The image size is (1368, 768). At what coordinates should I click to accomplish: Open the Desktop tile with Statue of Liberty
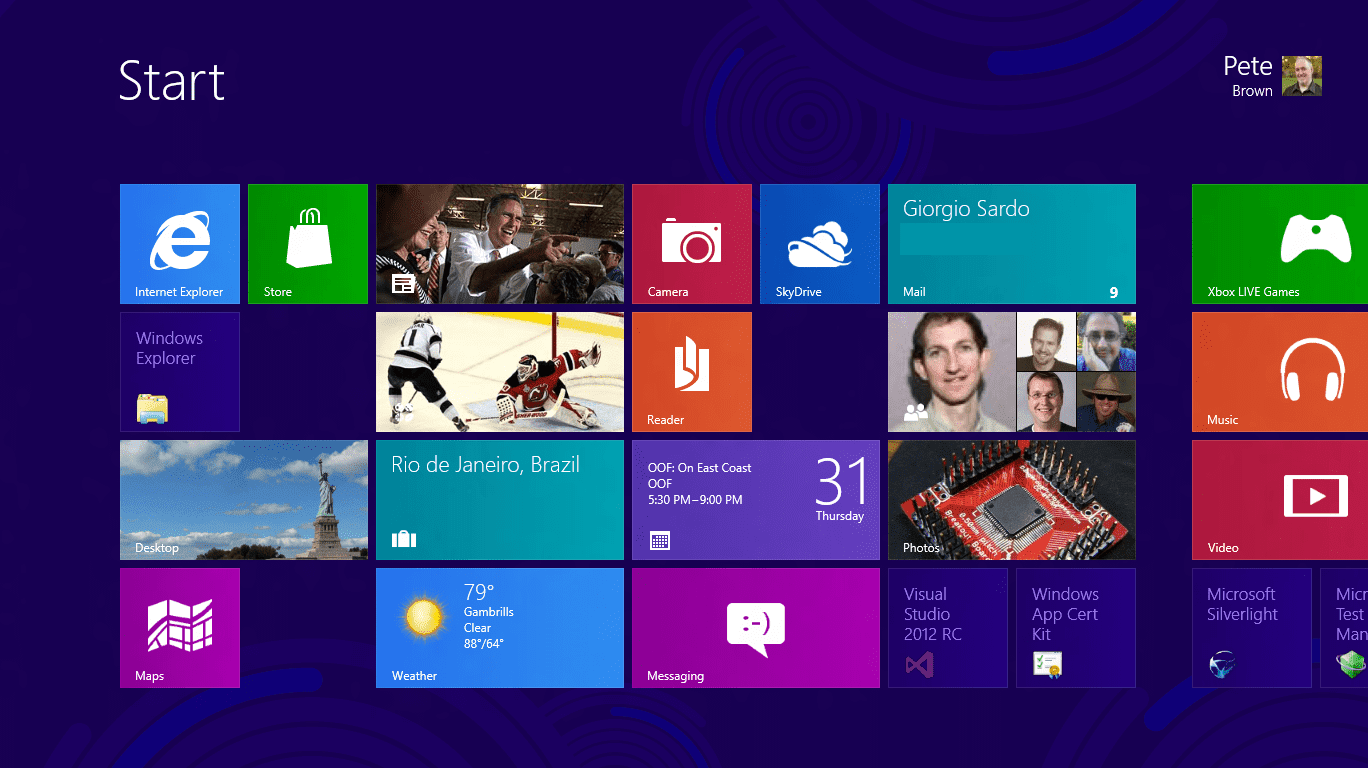pos(244,500)
